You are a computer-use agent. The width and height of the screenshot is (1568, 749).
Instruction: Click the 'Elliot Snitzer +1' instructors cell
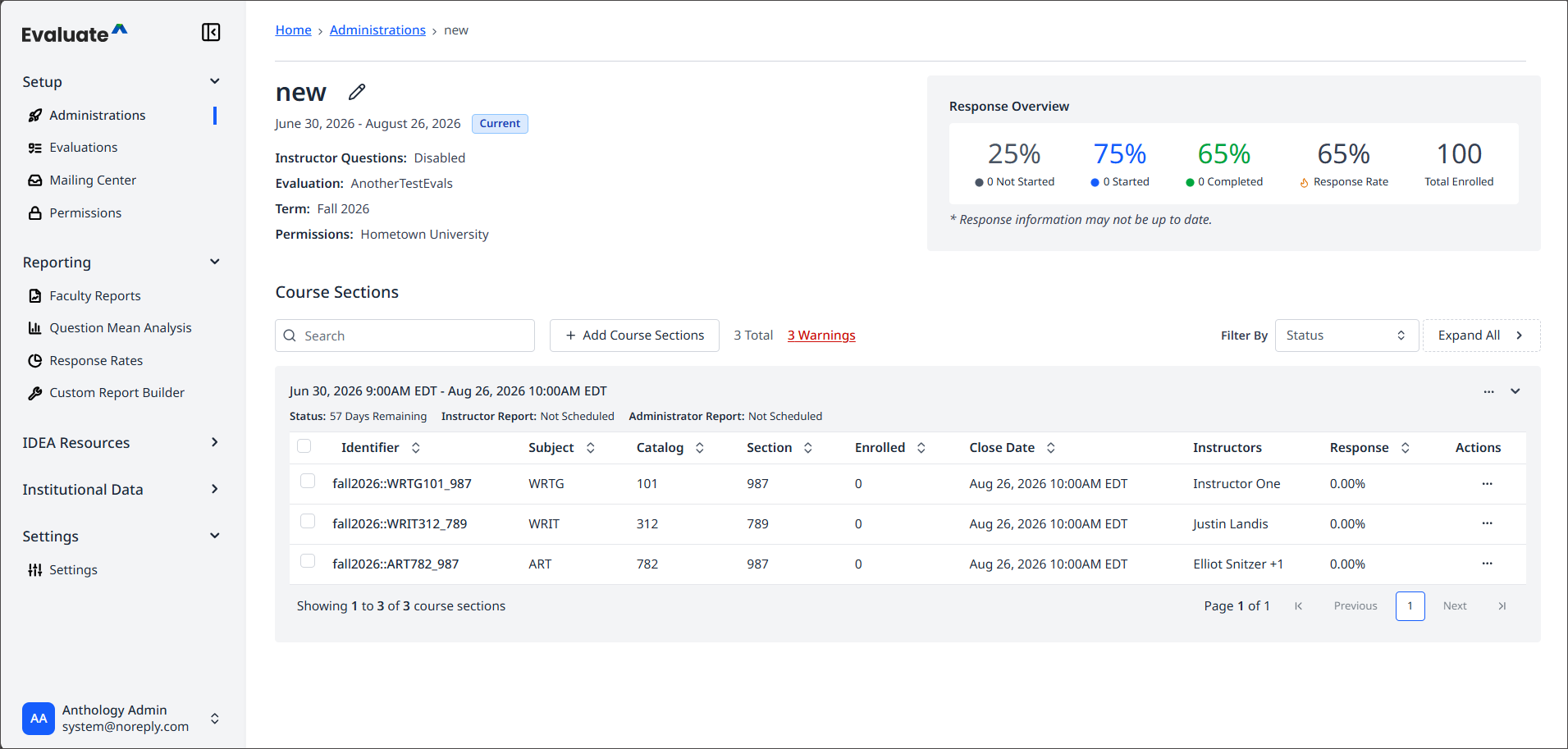point(1238,564)
